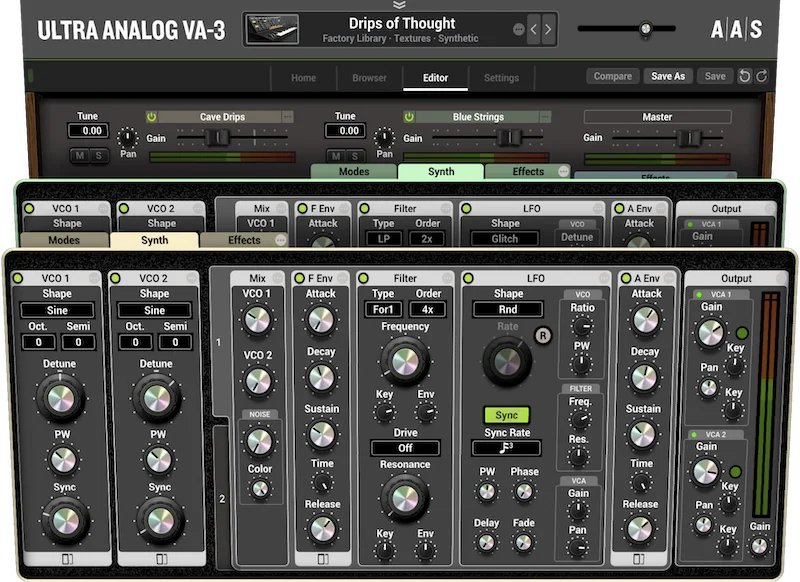
Task: Toggle front F Env on/off
Action: pos(299,278)
